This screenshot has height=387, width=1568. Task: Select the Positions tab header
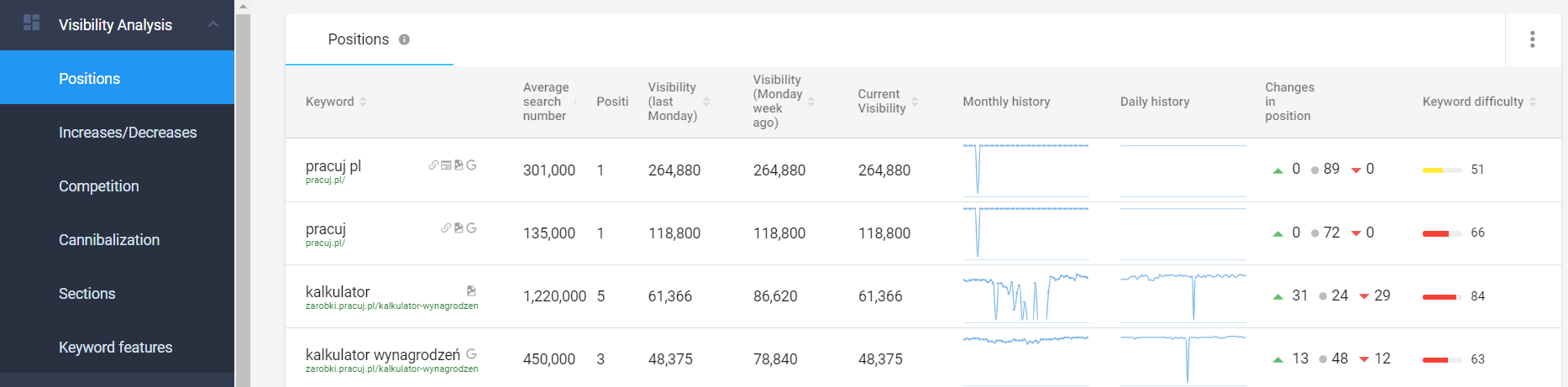pos(370,39)
